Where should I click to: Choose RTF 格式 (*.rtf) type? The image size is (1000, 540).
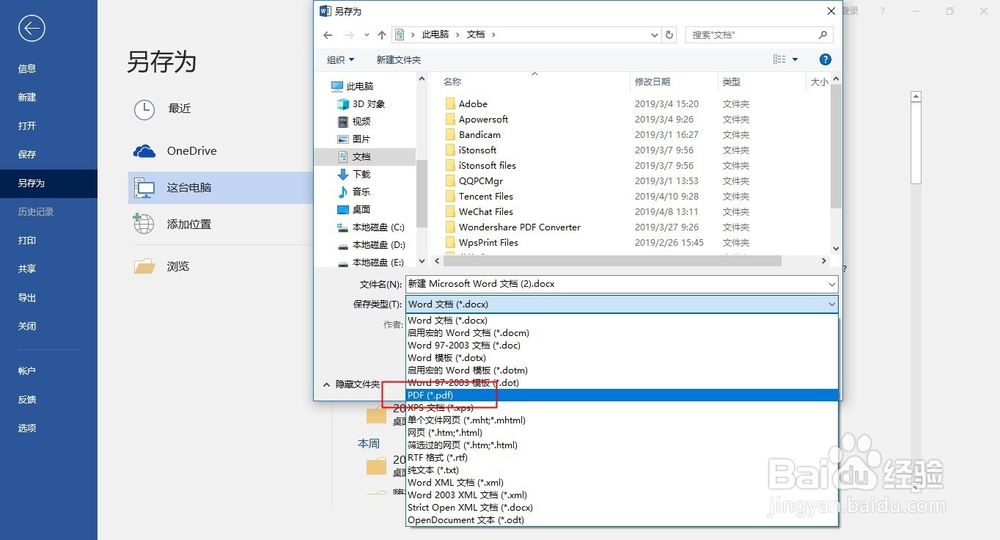click(x=622, y=458)
